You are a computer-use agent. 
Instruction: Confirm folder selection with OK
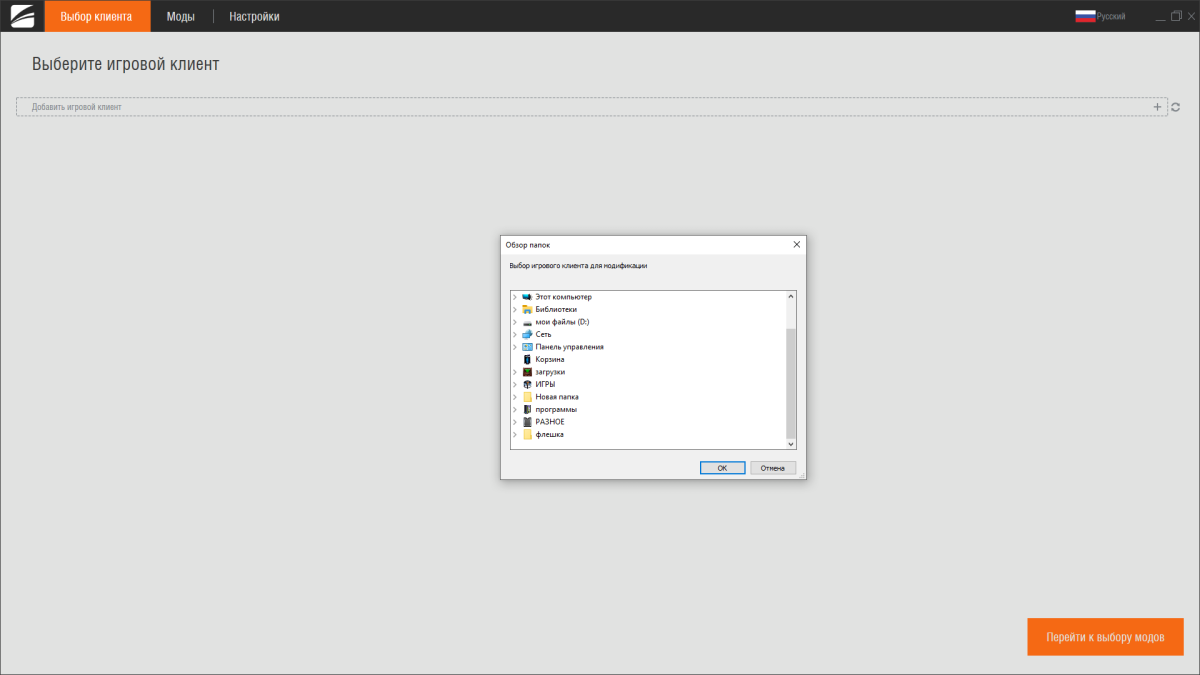[721, 468]
